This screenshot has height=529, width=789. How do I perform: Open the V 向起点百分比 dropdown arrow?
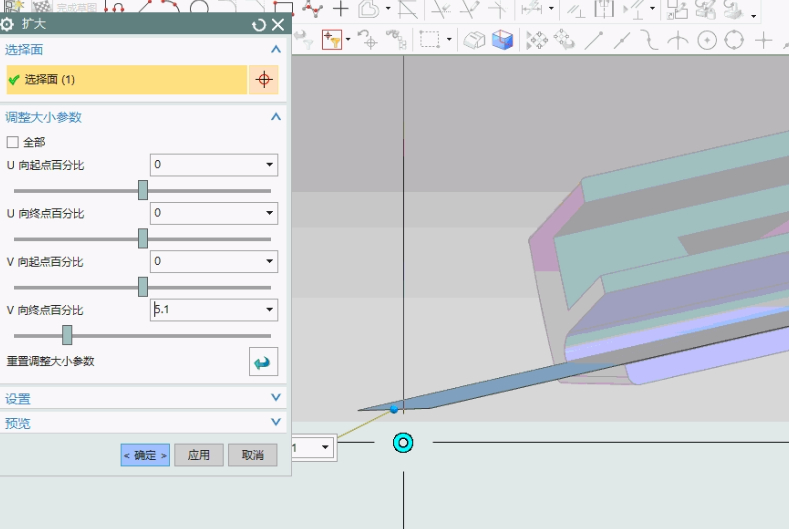click(x=269, y=261)
